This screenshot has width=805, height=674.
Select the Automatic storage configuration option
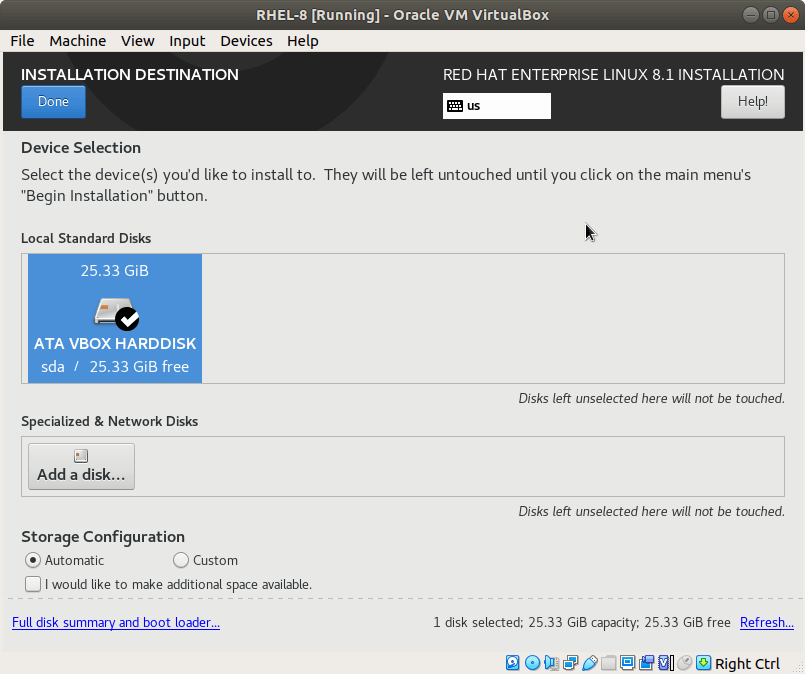tap(34, 561)
